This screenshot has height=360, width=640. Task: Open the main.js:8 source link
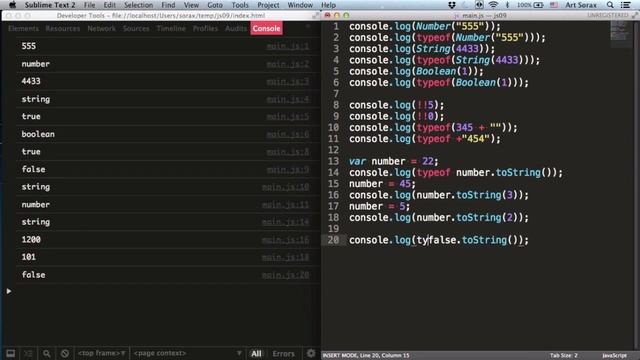pos(288,152)
